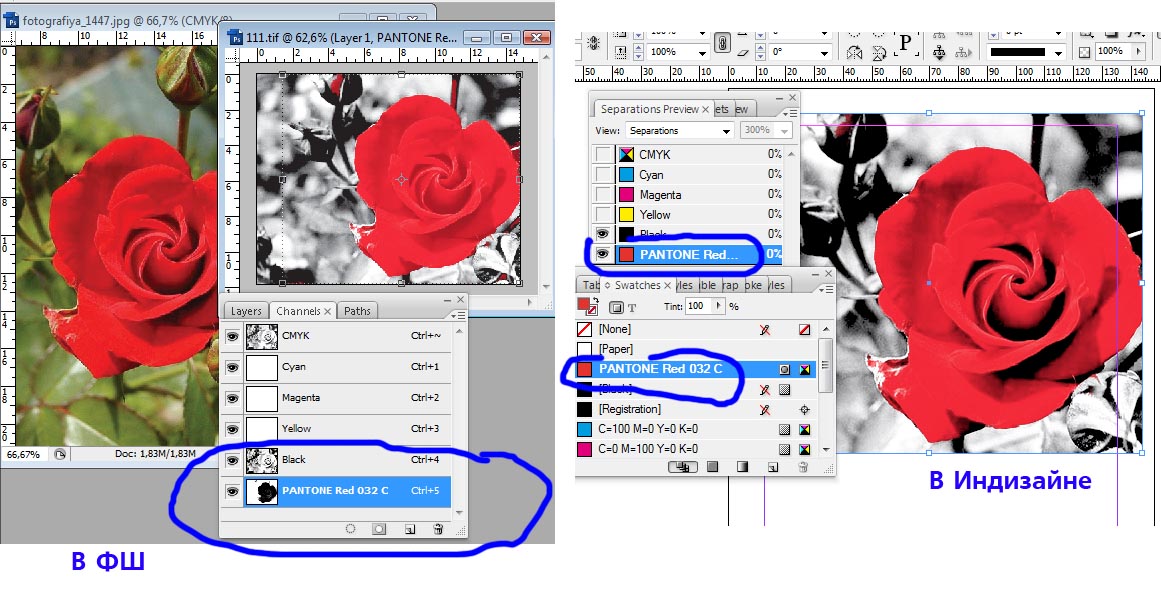
Task: Create new channel in Photoshop Channels panel
Action: (x=409, y=529)
